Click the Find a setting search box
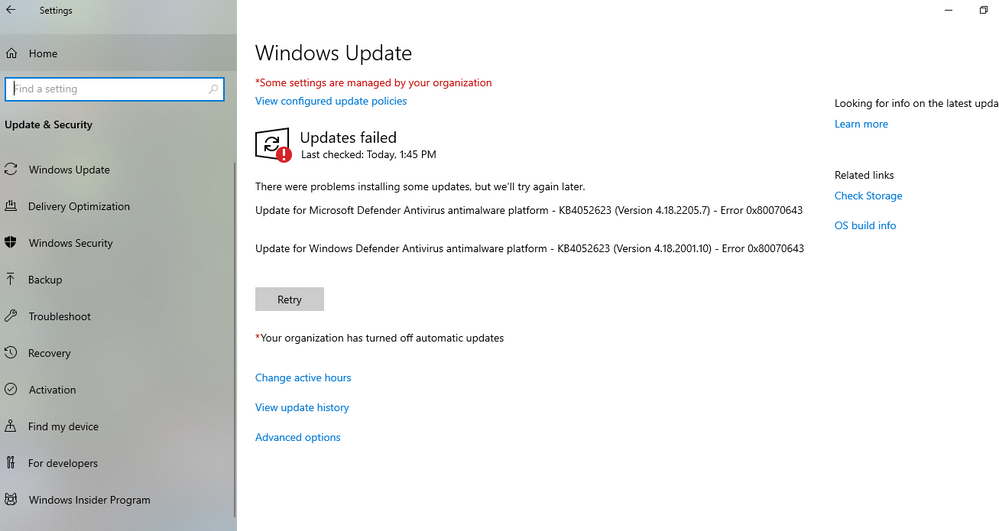Image resolution: width=999 pixels, height=531 pixels. click(115, 89)
